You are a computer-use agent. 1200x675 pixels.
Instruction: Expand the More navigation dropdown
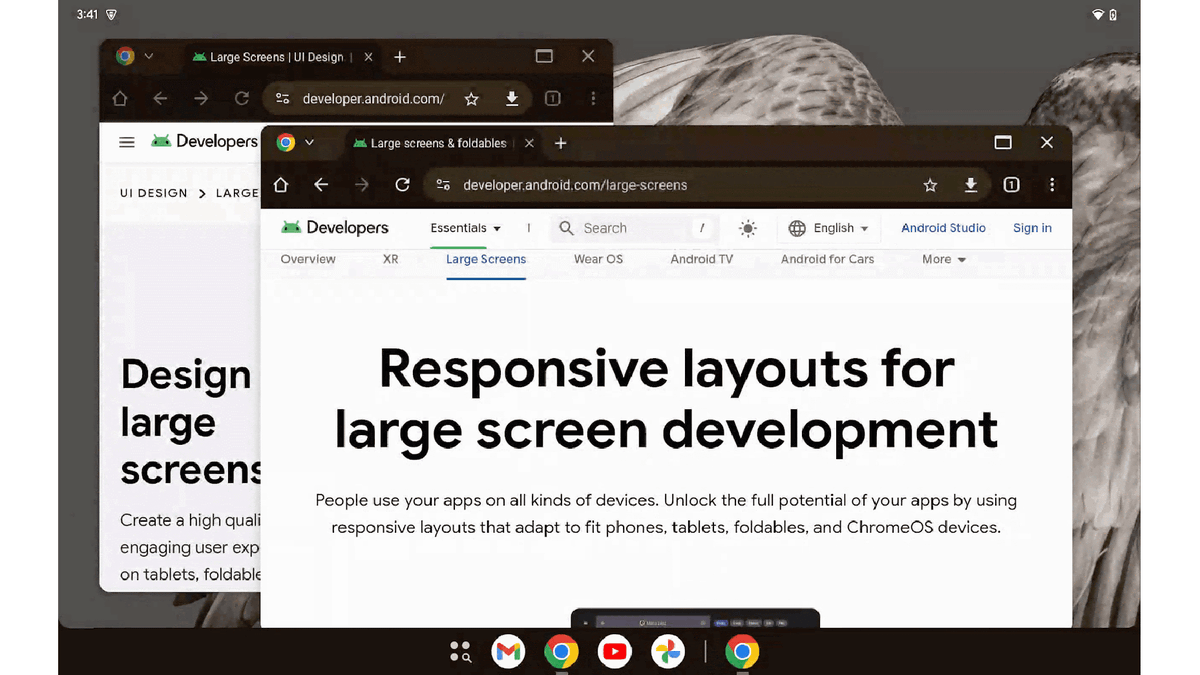943,259
